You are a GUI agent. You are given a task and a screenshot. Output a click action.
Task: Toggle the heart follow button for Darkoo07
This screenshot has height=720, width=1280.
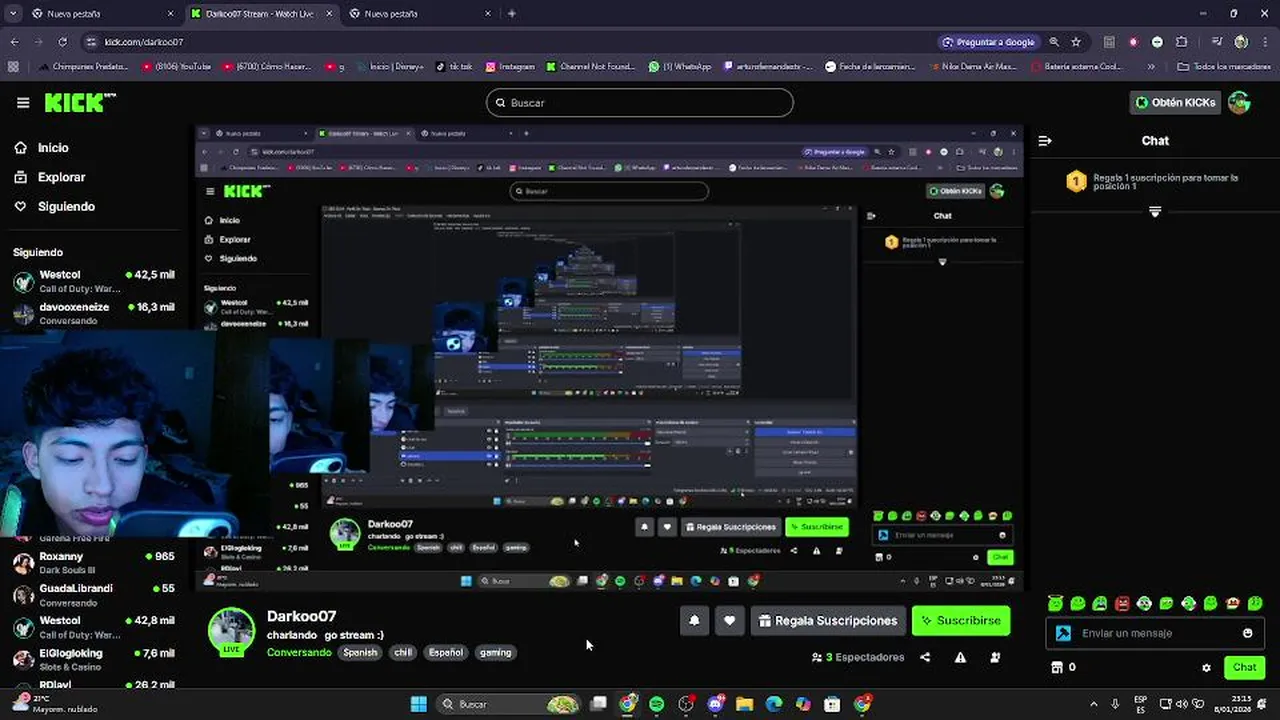(729, 621)
